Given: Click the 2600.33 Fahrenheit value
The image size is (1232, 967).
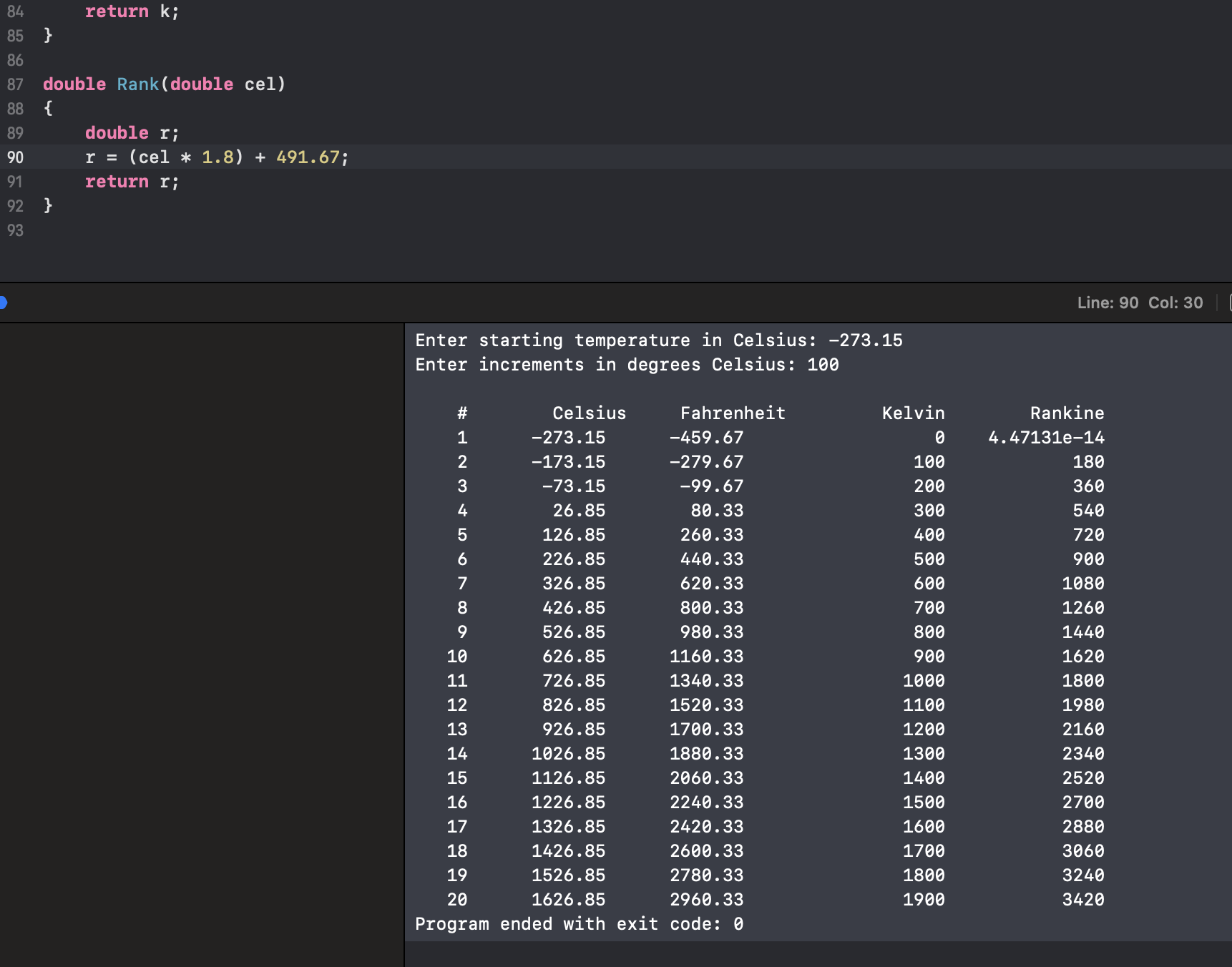Looking at the screenshot, I should pos(706,851).
